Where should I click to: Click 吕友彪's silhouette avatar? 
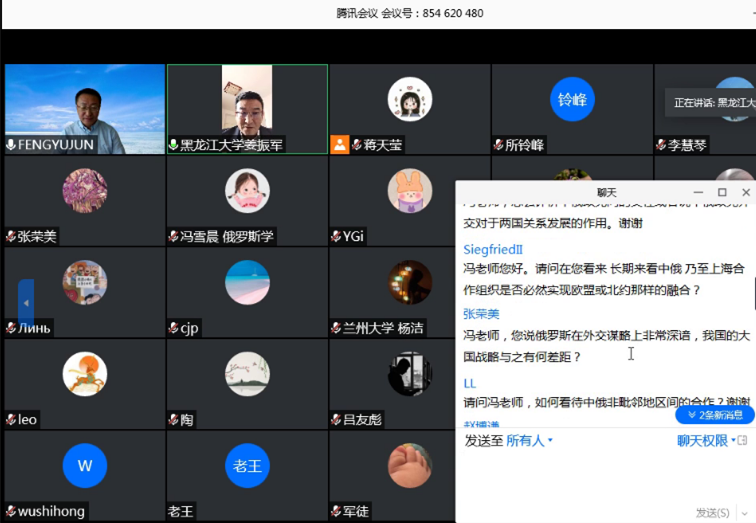[410, 374]
